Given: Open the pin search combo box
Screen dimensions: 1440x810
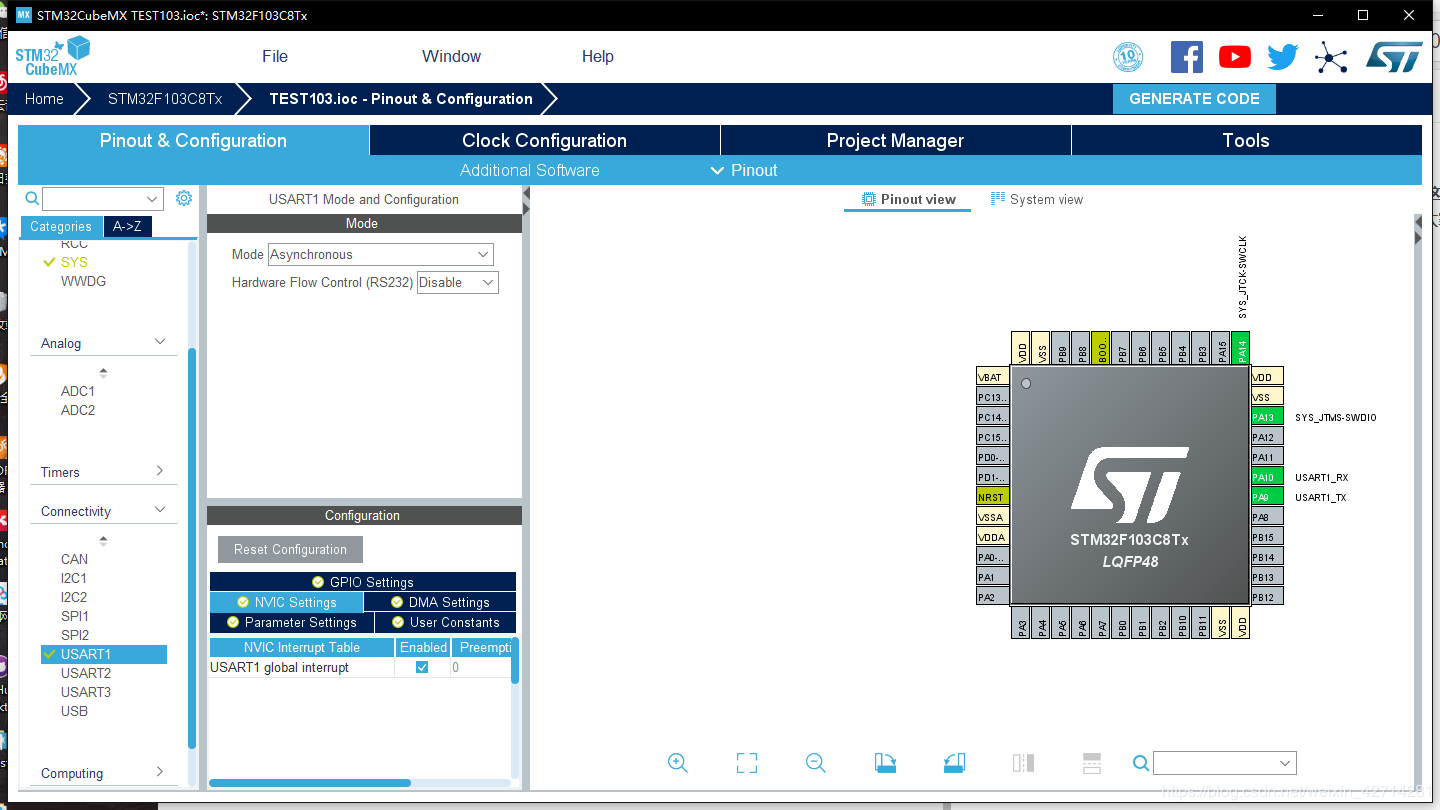Looking at the screenshot, I should coord(1225,763).
